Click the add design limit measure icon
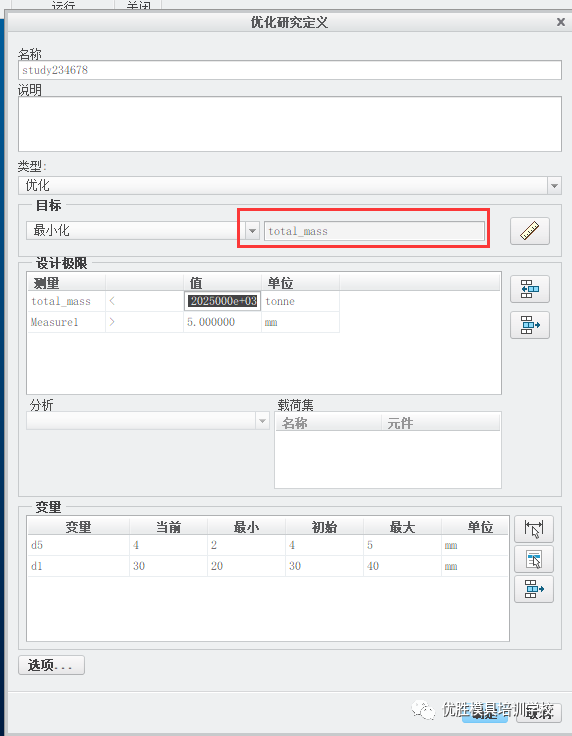This screenshot has height=736, width=572. [x=530, y=289]
